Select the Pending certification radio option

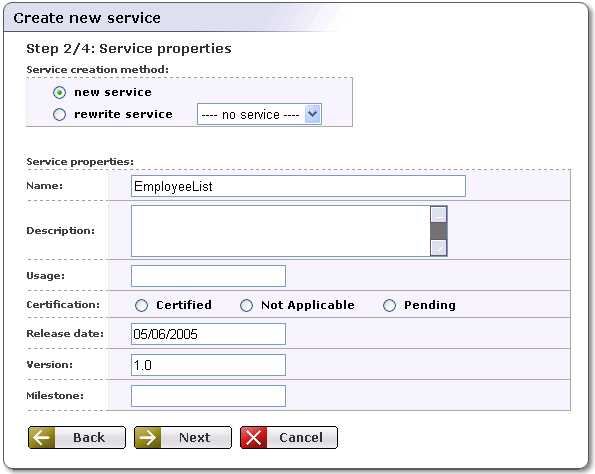389,306
